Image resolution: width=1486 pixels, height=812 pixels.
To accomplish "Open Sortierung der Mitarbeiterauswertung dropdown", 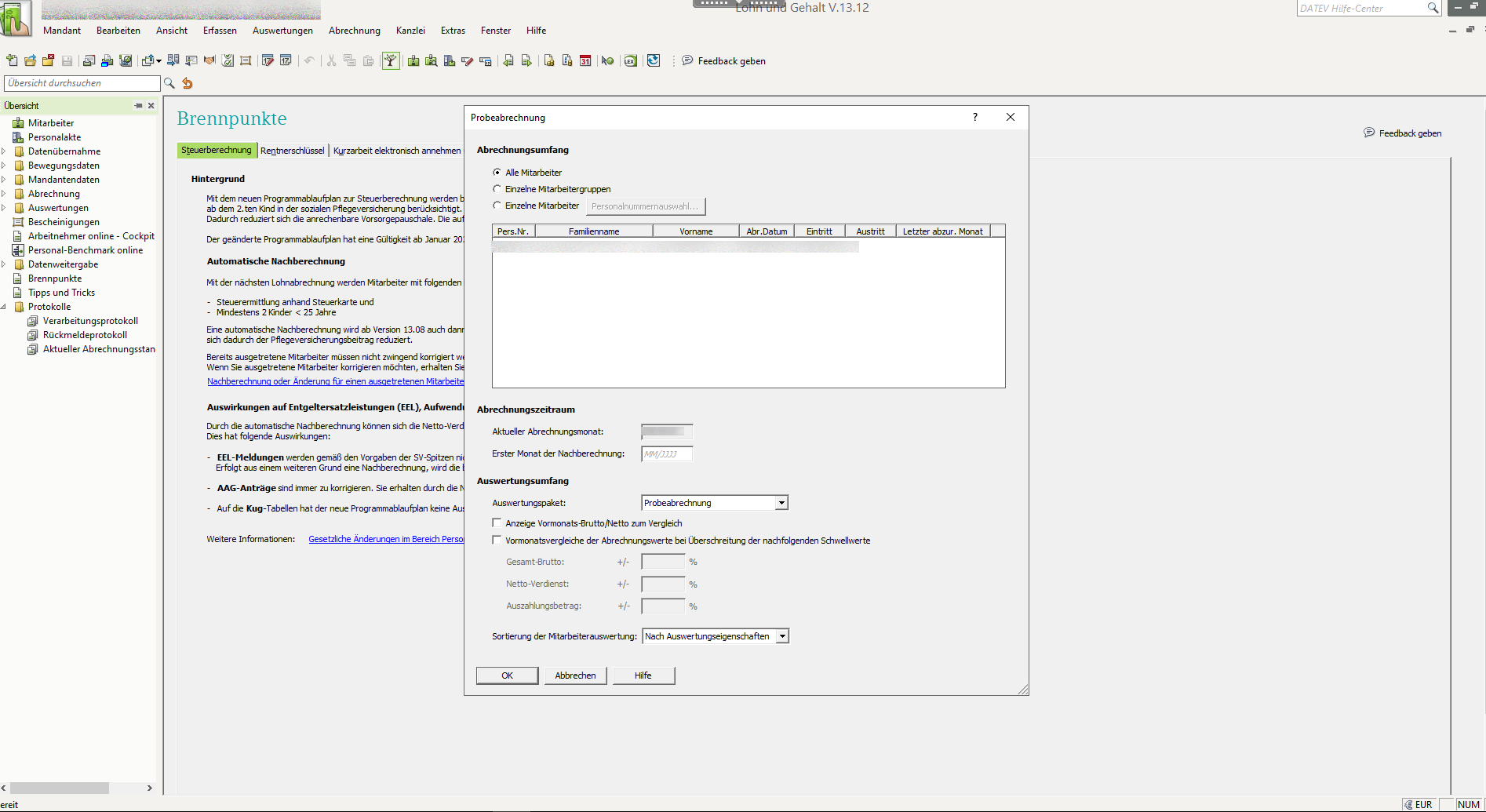I will pyautogui.click(x=782, y=636).
